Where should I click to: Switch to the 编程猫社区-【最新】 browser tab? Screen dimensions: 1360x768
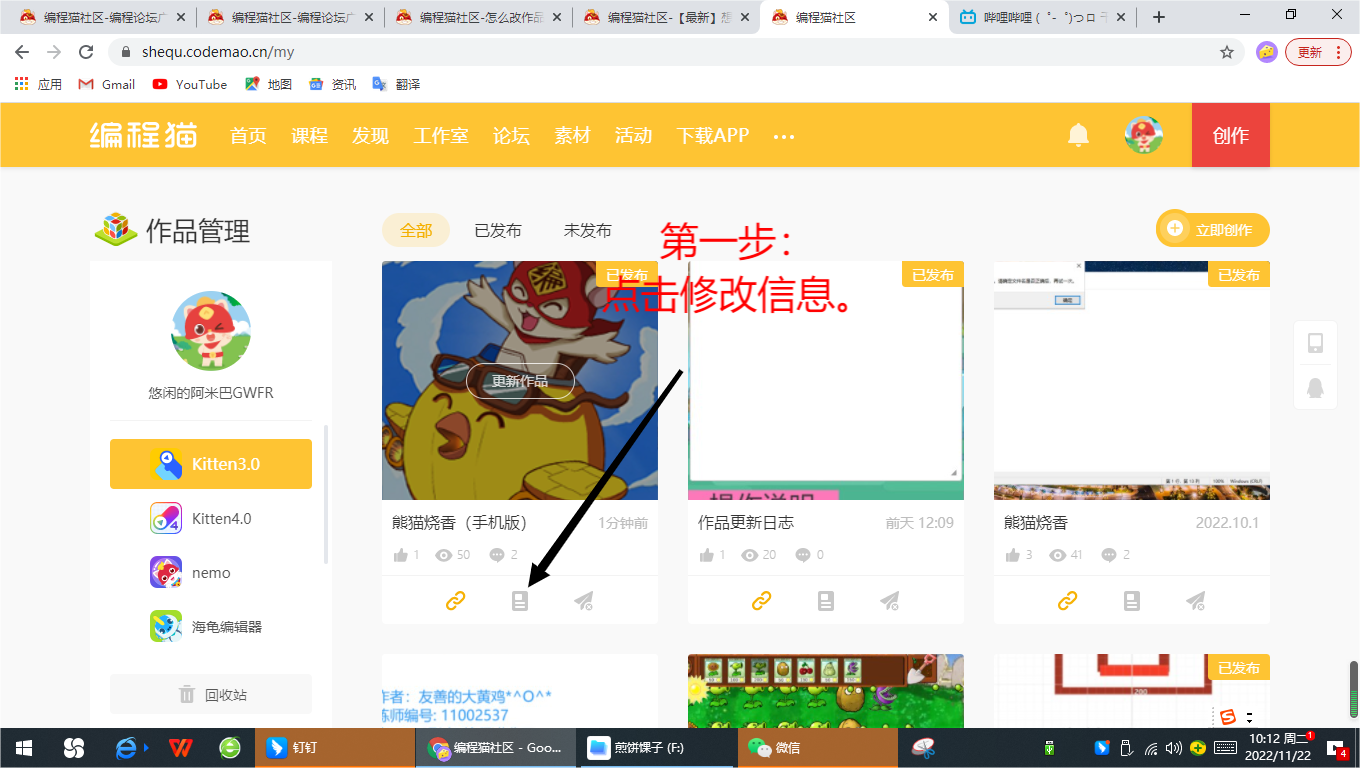point(666,17)
